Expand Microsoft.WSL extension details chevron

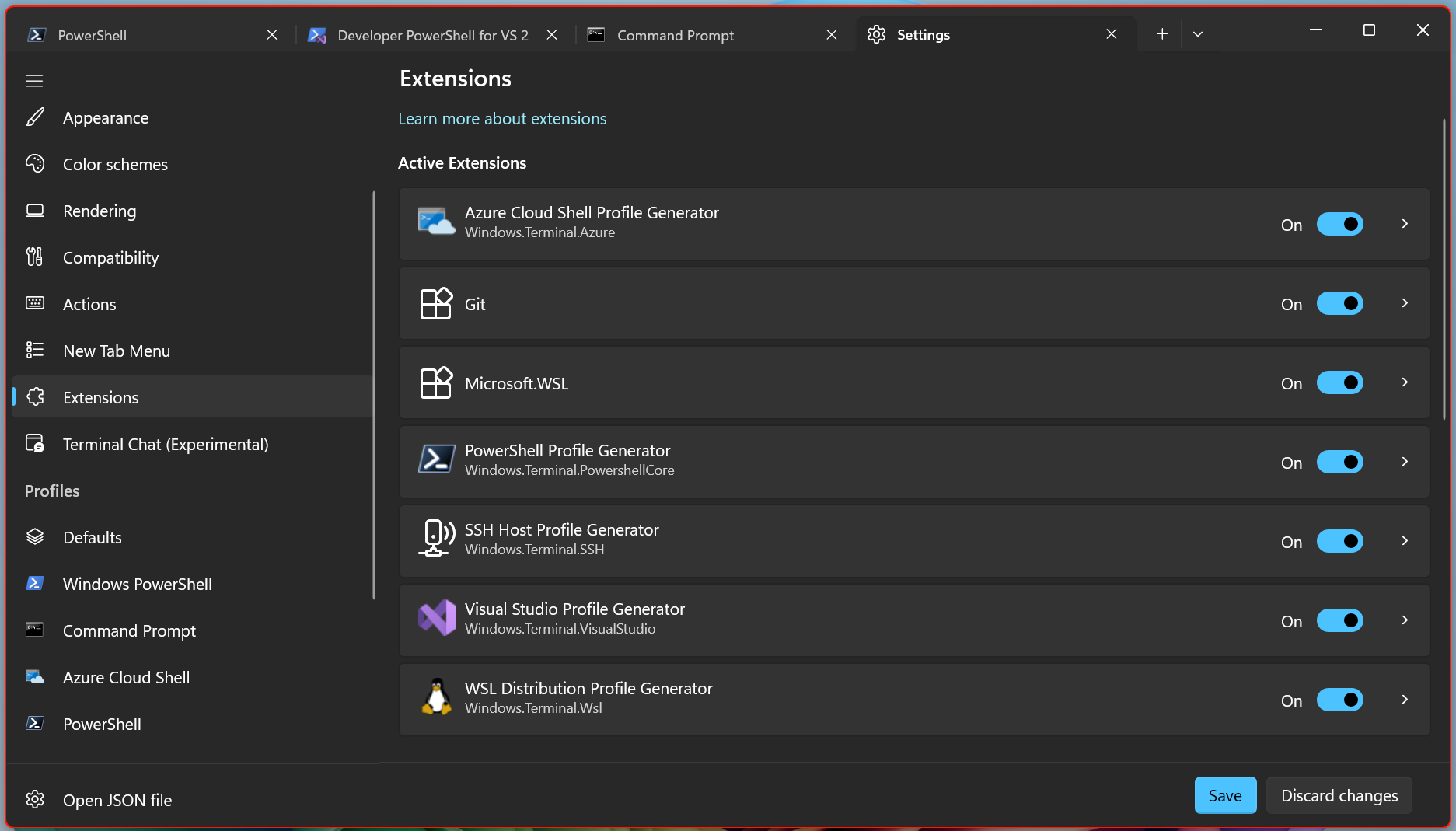click(1405, 382)
